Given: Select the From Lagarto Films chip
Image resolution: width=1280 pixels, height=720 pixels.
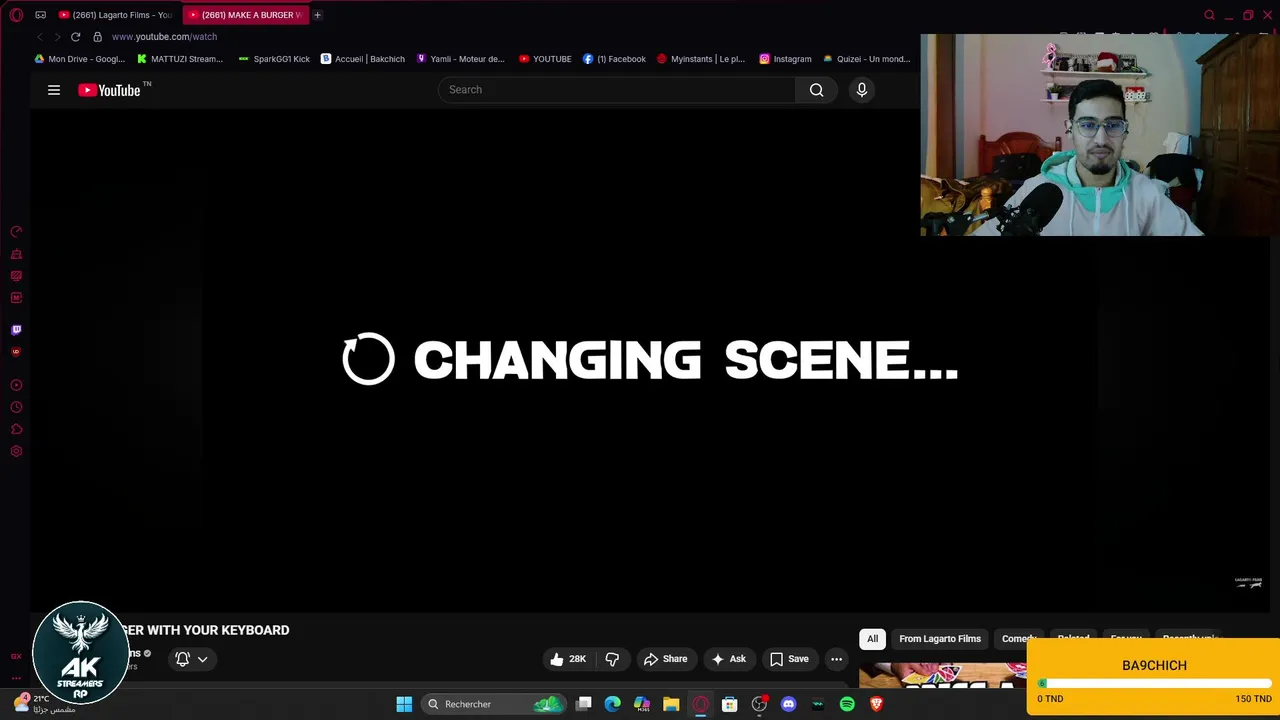Looking at the screenshot, I should click(x=940, y=639).
